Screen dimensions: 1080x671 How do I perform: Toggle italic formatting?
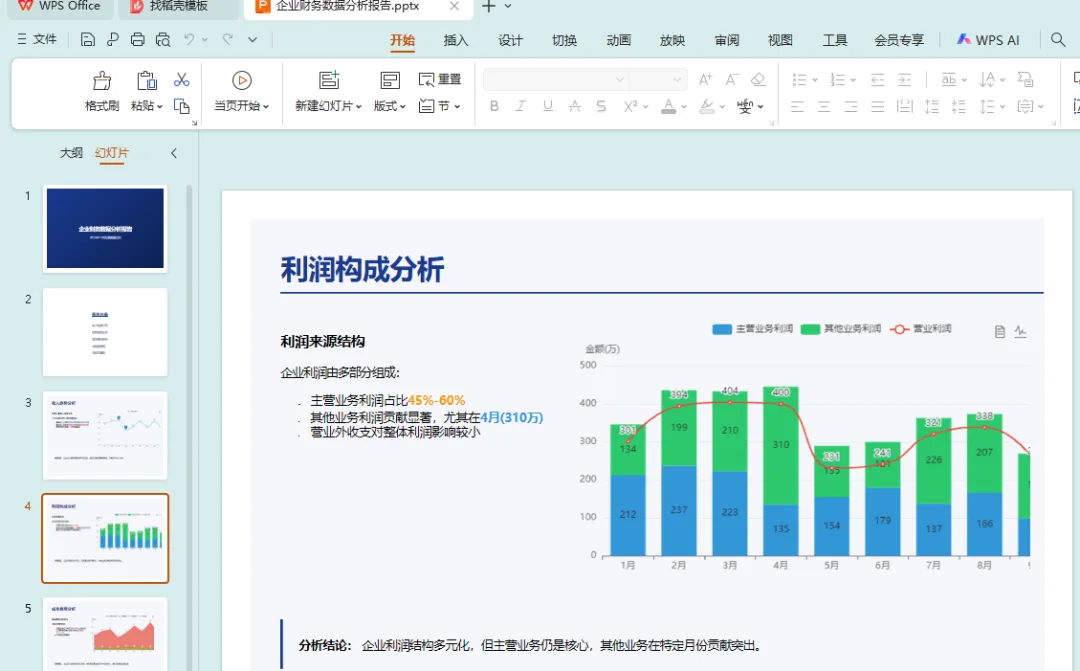coord(520,106)
